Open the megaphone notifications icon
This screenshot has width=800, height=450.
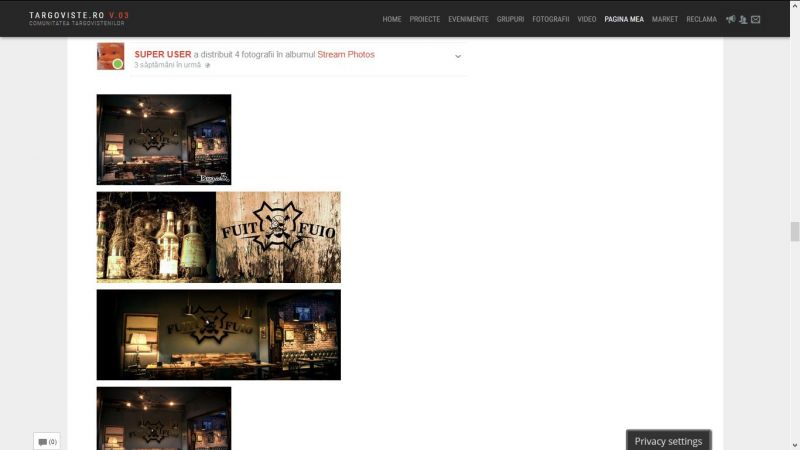(731, 19)
